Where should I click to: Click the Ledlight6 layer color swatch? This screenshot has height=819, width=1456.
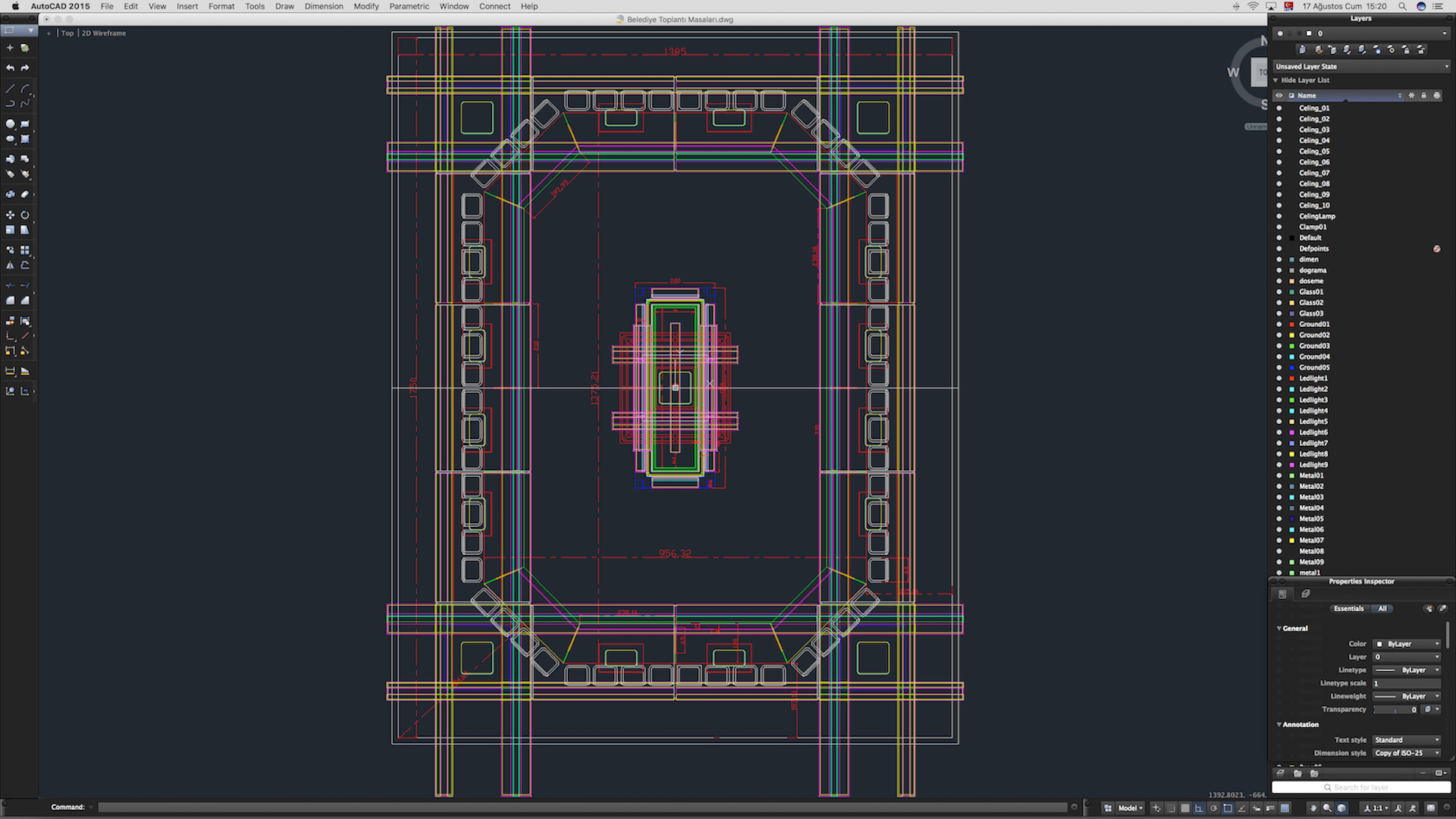(x=1292, y=433)
